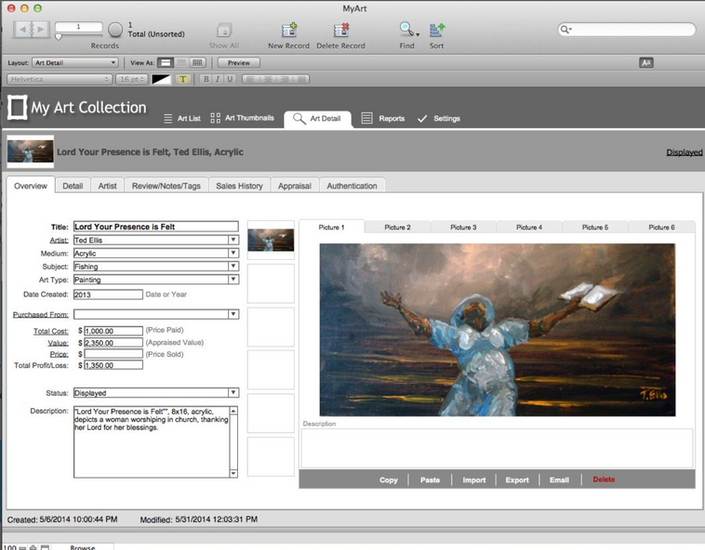
Task: Open the Art Thumbnails view
Action: [242, 118]
